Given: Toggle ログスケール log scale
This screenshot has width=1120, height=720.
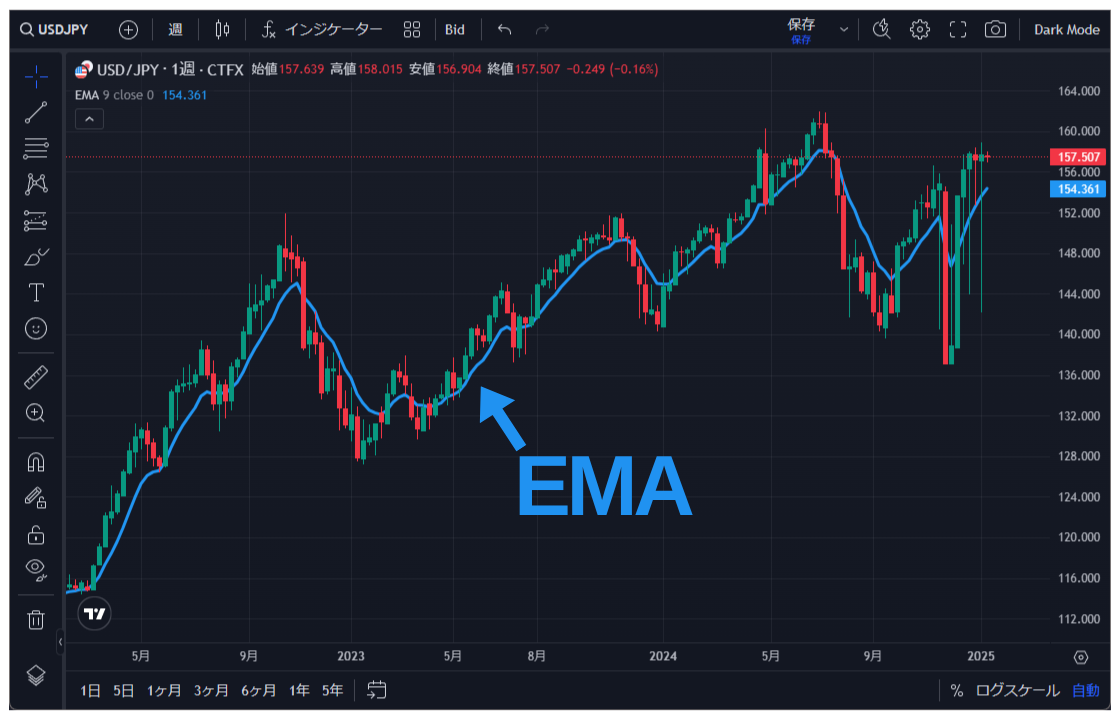Looking at the screenshot, I should coord(1018,691).
